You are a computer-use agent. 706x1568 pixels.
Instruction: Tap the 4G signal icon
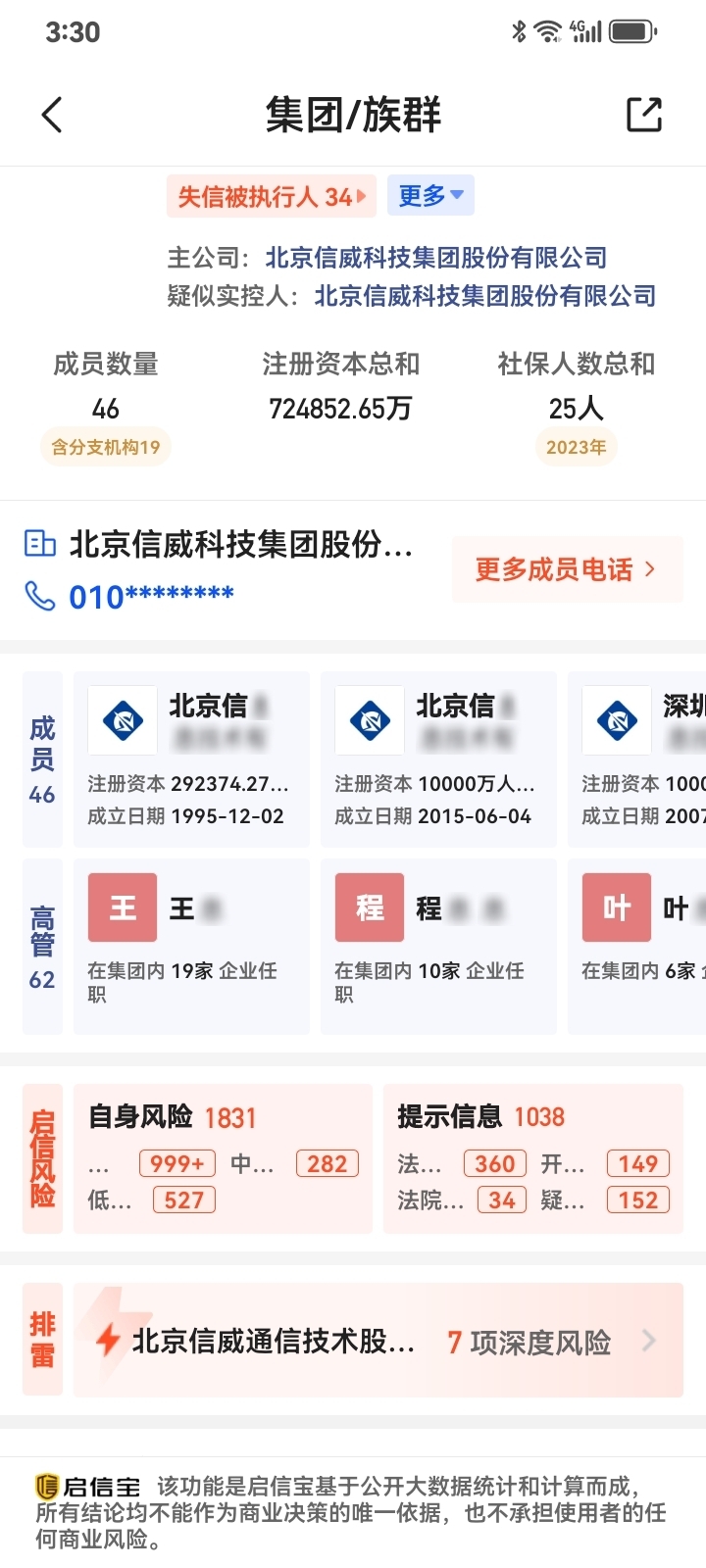click(x=585, y=31)
